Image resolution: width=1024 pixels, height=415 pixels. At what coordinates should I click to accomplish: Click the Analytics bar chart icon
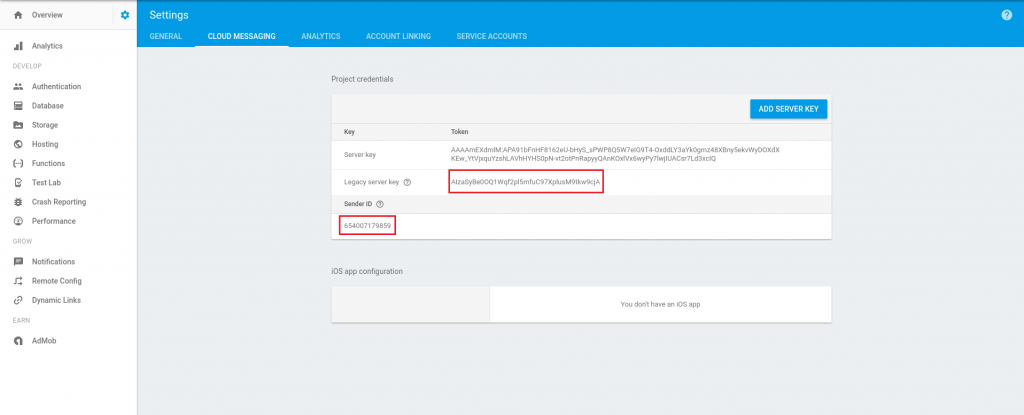pyautogui.click(x=18, y=46)
